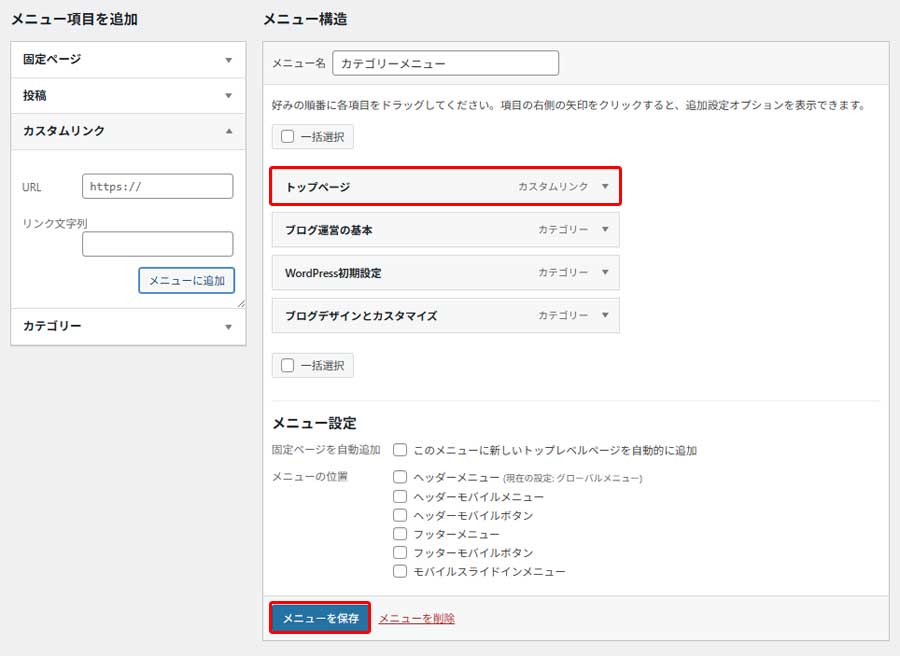This screenshot has height=656, width=900.
Task: Open options arrow on ブログデザインとカスタマイズ item
Action: pos(604,315)
